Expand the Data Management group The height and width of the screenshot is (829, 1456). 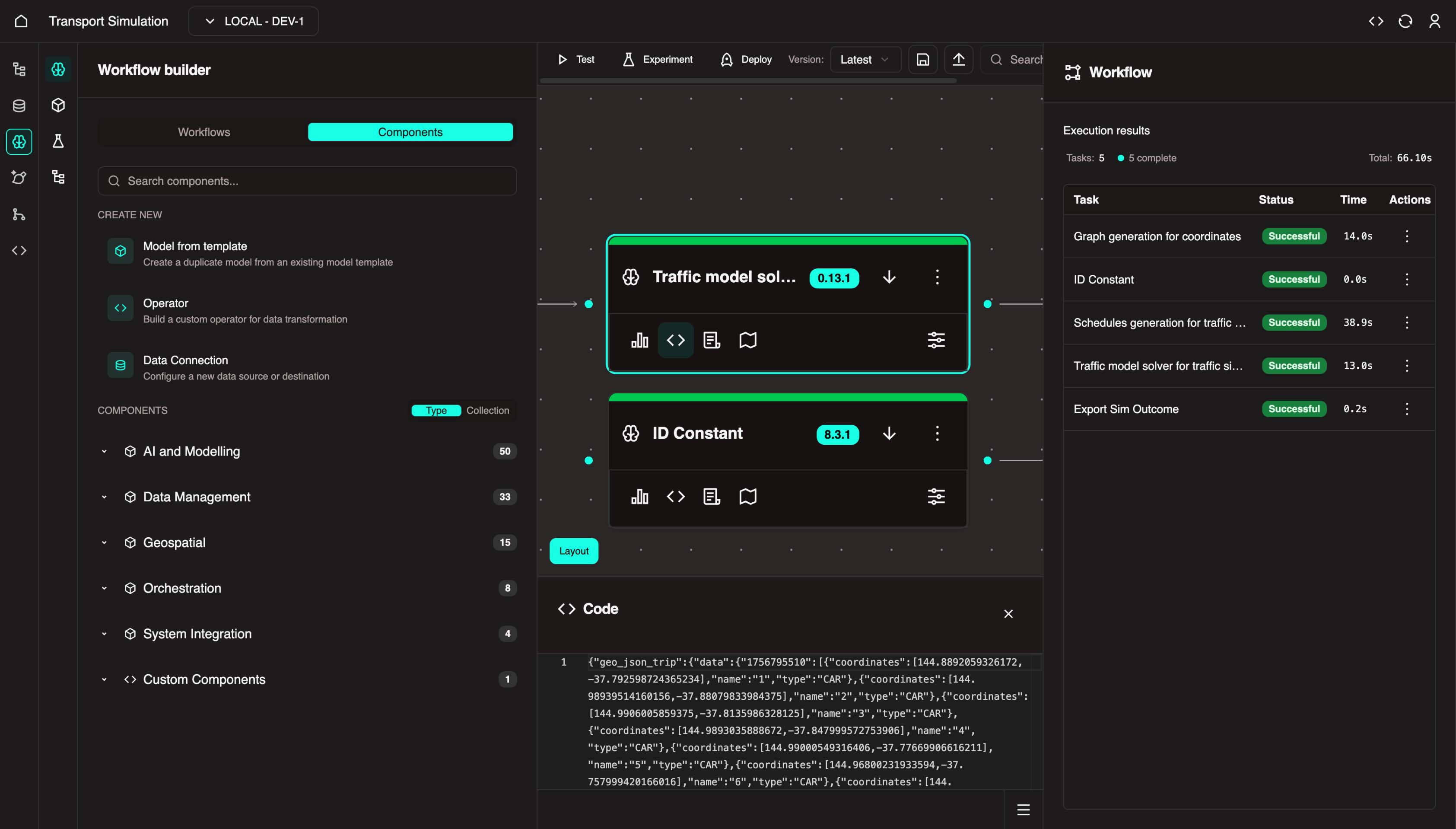point(307,497)
